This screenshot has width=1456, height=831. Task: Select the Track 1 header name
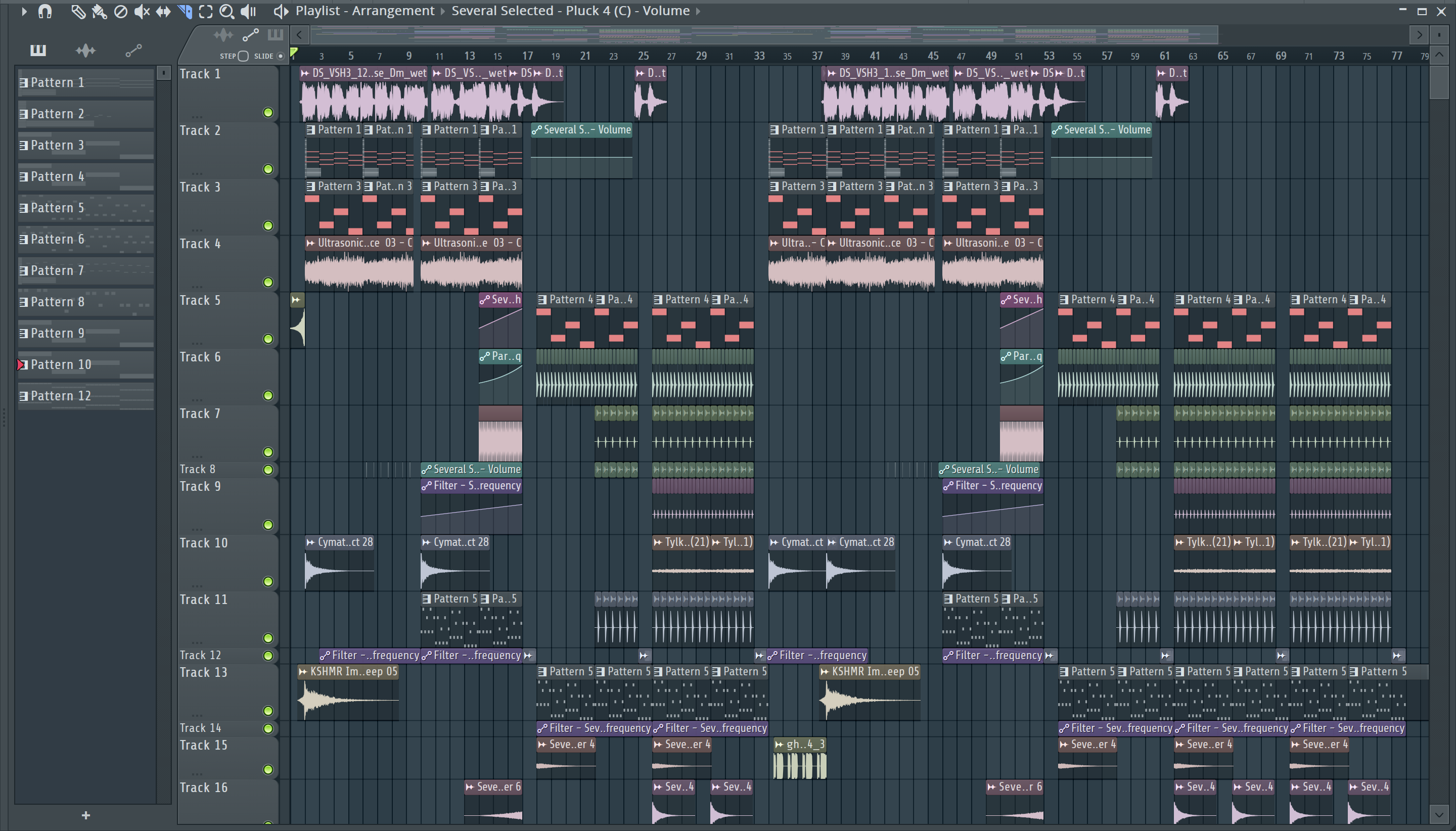click(200, 74)
